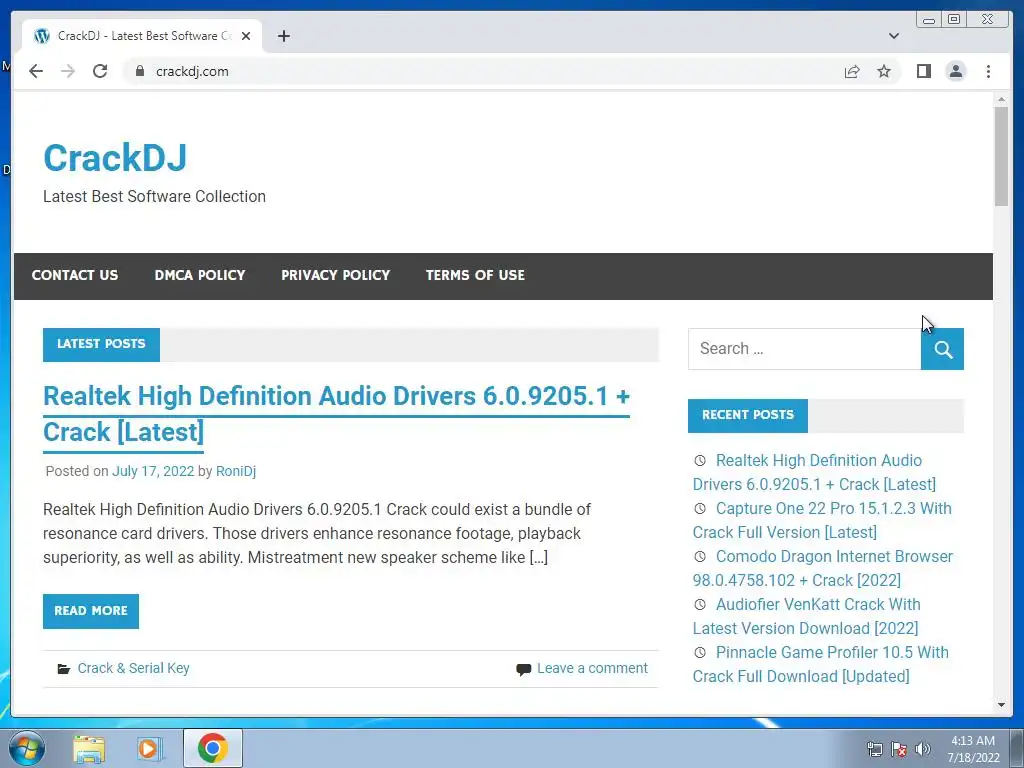Reload the crackdj.com page
The image size is (1024, 768).
click(100, 71)
